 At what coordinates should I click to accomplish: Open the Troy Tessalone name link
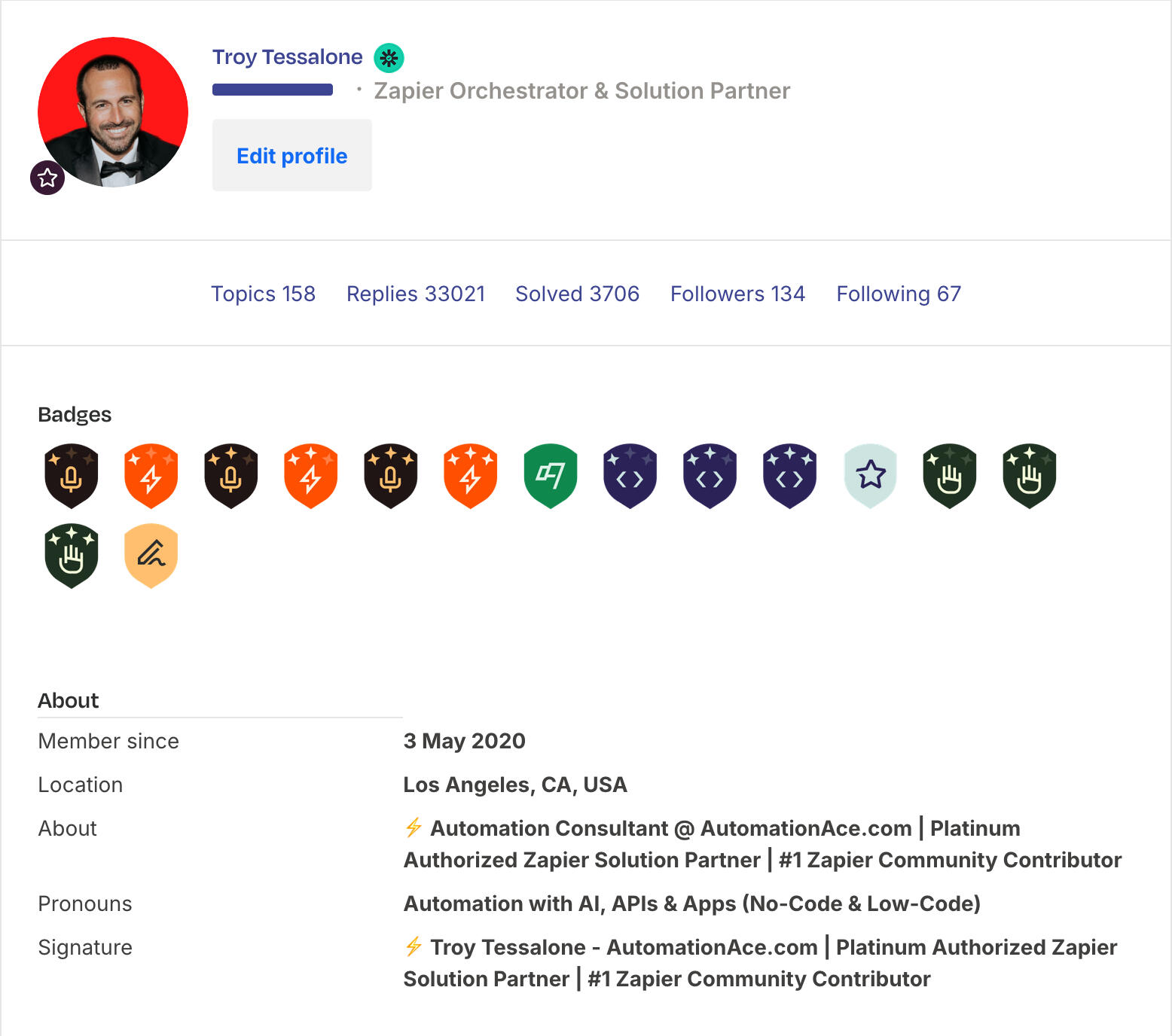(x=287, y=57)
